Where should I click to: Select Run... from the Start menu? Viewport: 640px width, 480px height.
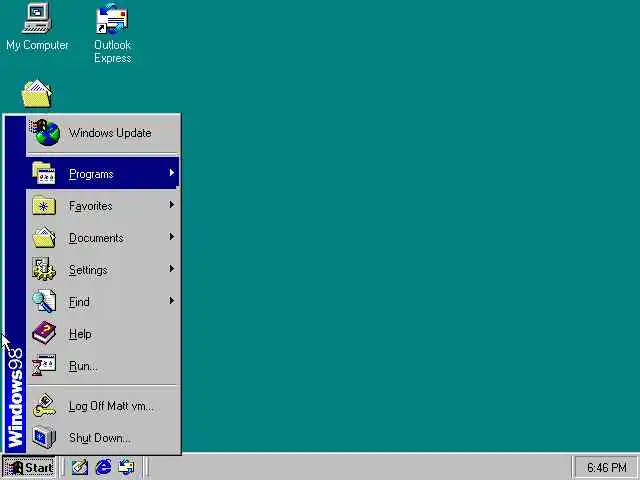point(103,365)
